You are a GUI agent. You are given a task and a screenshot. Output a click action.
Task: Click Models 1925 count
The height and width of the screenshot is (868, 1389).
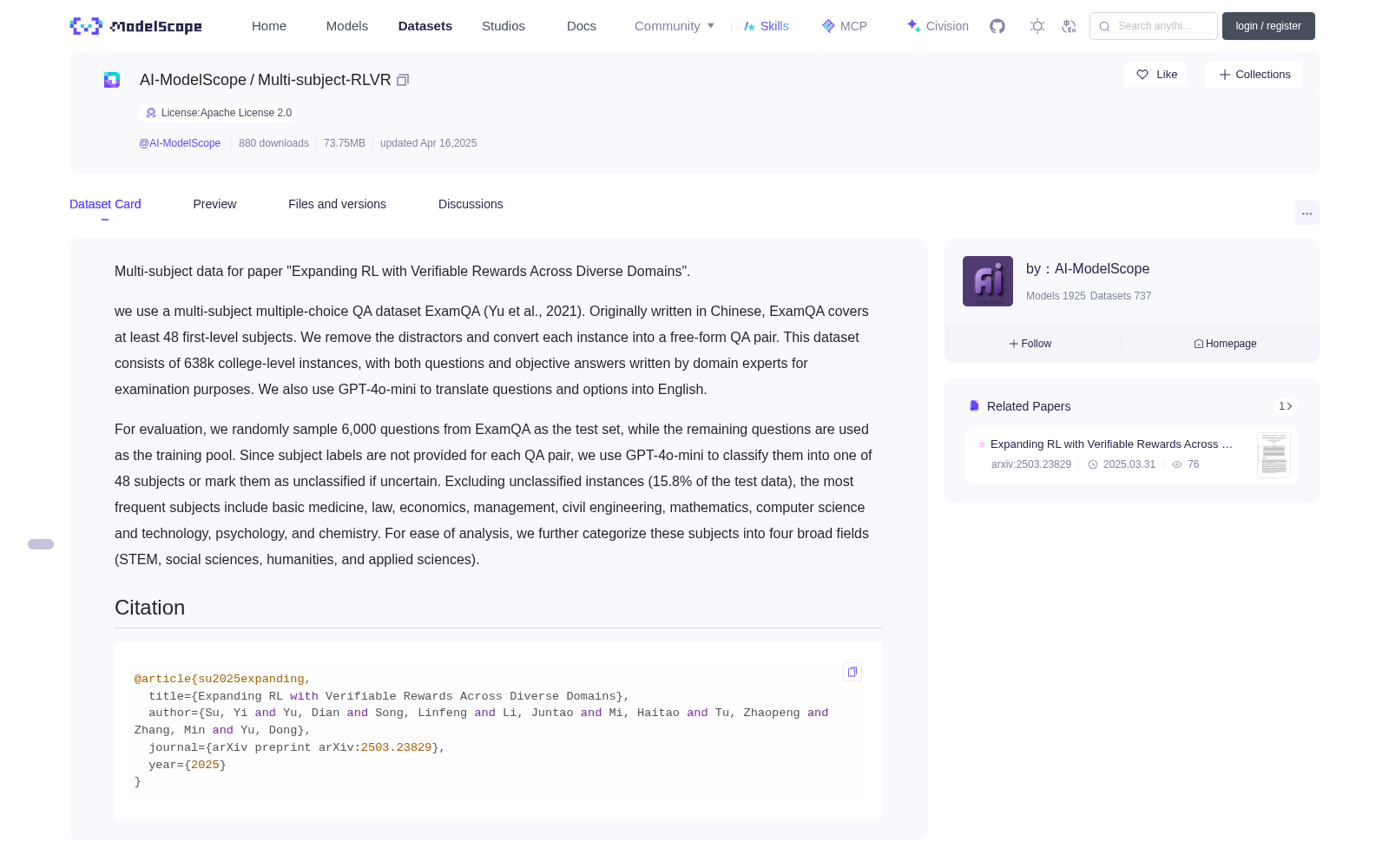1056,296
